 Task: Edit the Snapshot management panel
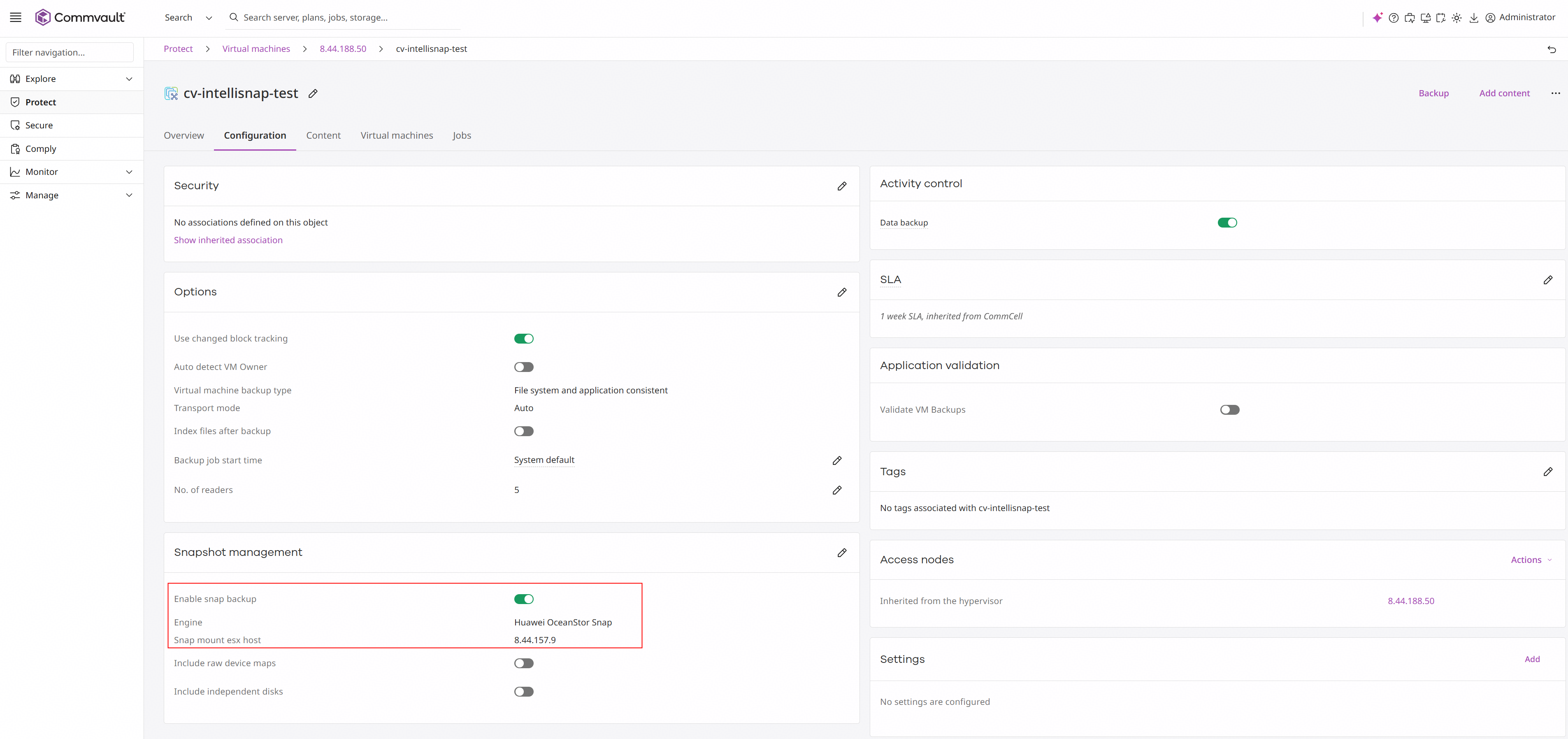(x=842, y=553)
